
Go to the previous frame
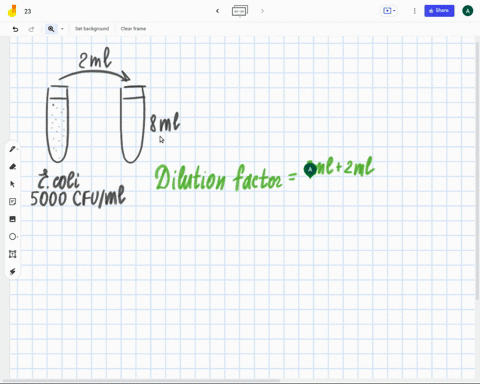pos(217,11)
